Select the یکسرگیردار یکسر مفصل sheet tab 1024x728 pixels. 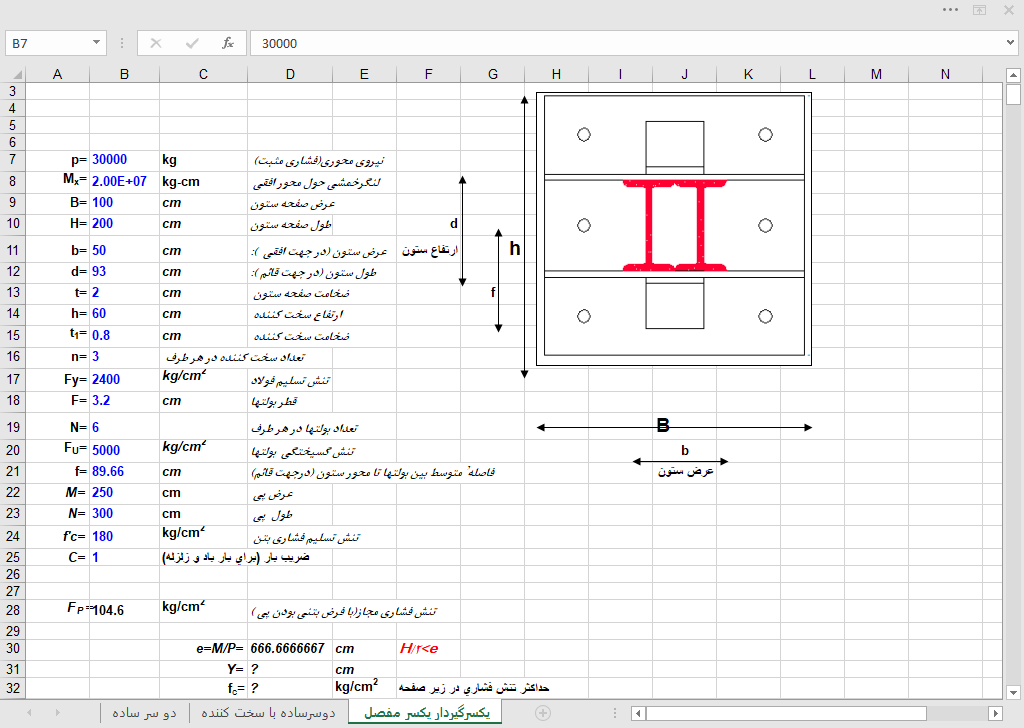[426, 713]
